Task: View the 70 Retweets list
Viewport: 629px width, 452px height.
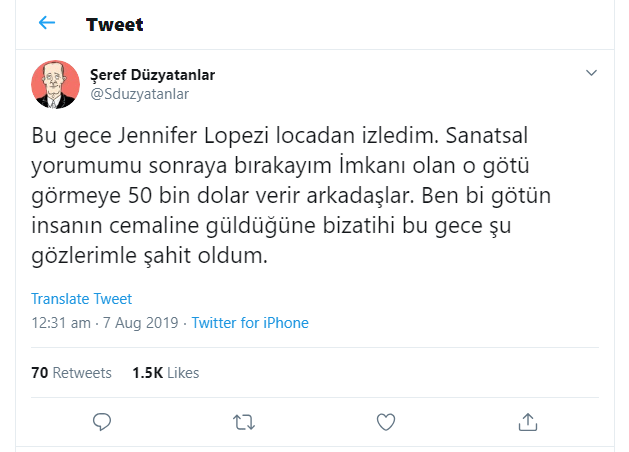Action: (x=71, y=373)
